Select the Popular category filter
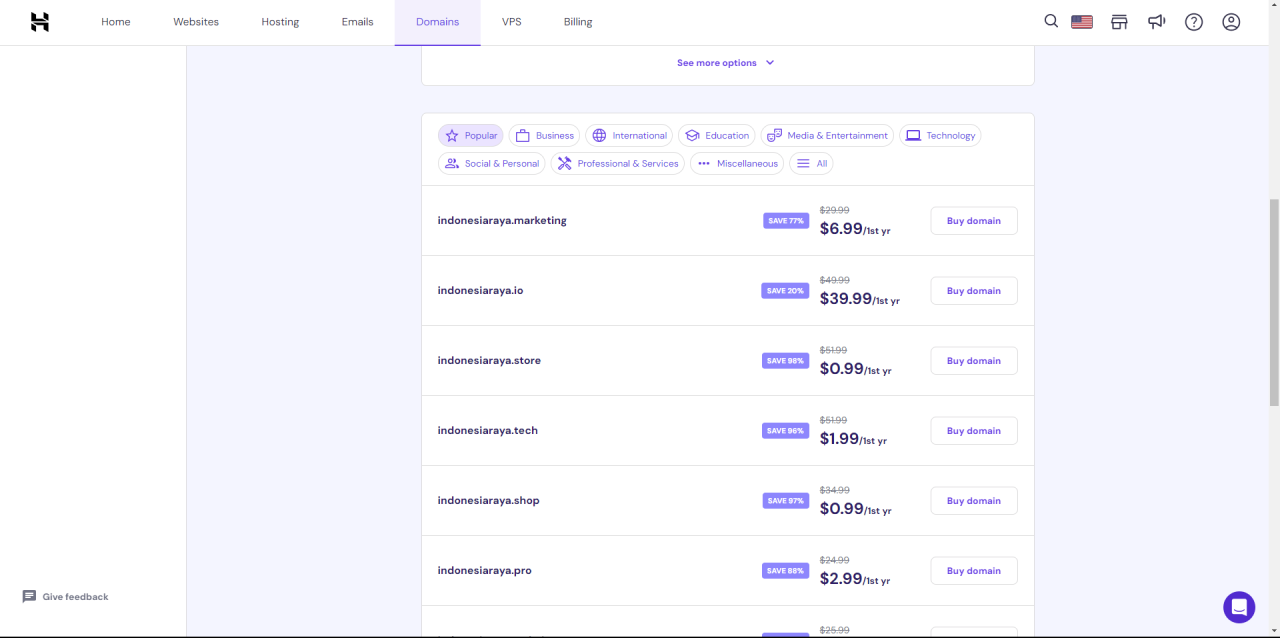 tap(471, 136)
